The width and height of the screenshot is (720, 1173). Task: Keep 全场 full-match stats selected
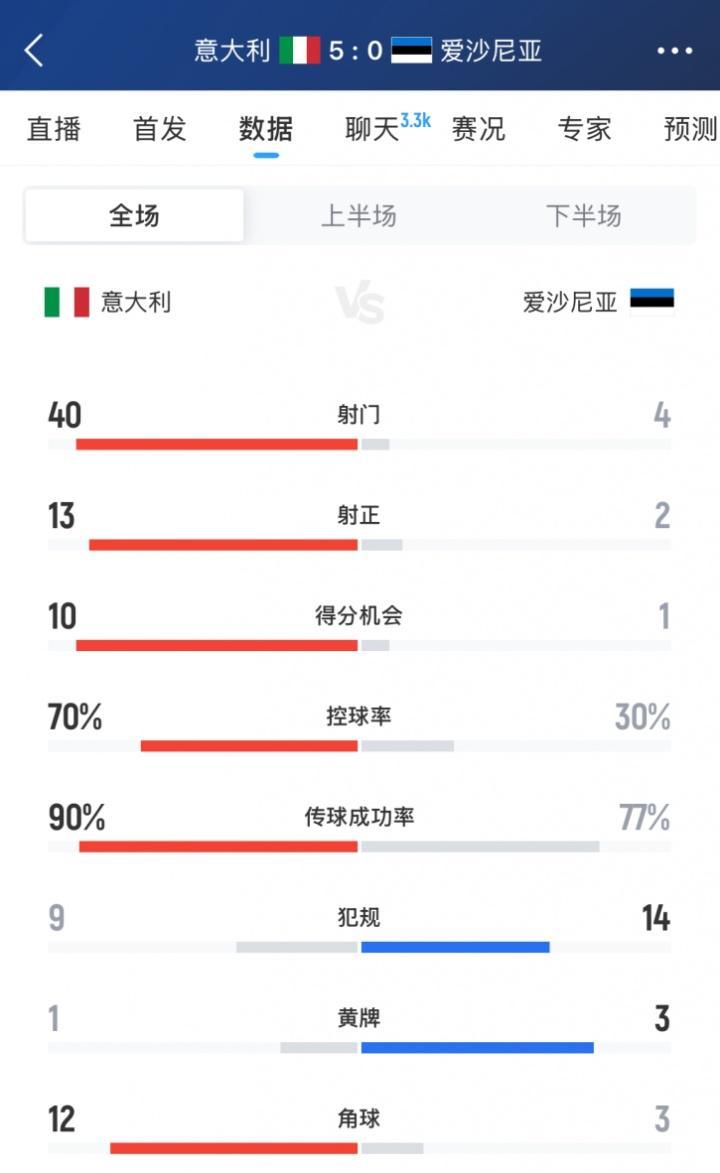pyautogui.click(x=135, y=215)
